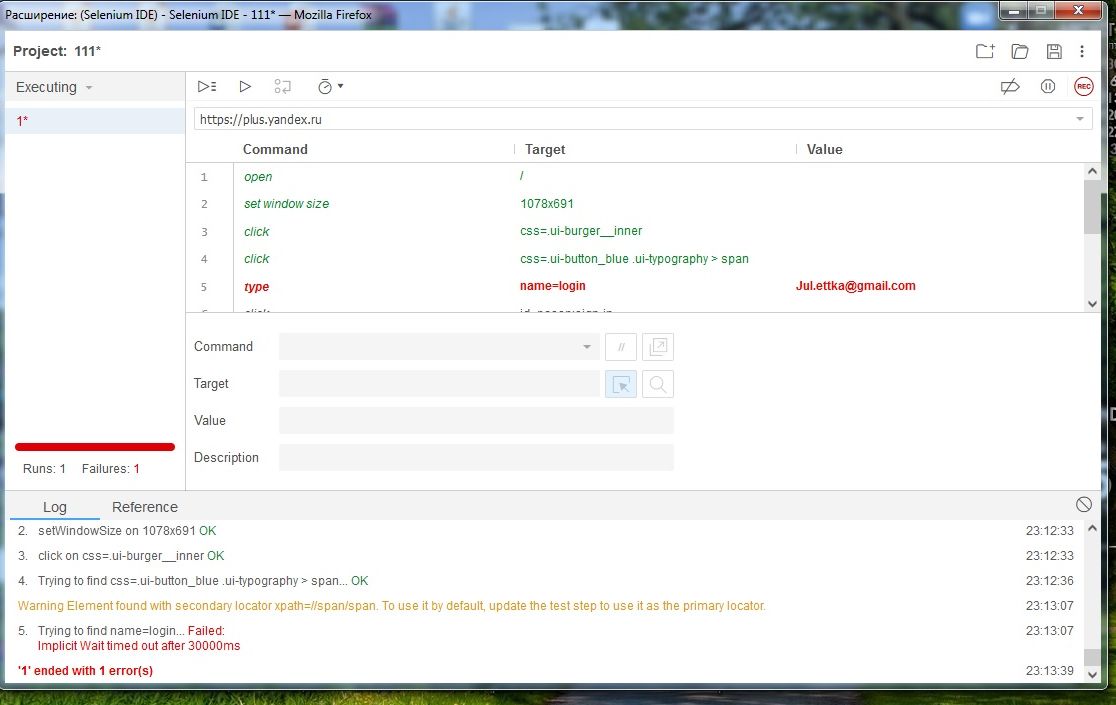Select the click css=.ui-burger__inner row

click(635, 231)
